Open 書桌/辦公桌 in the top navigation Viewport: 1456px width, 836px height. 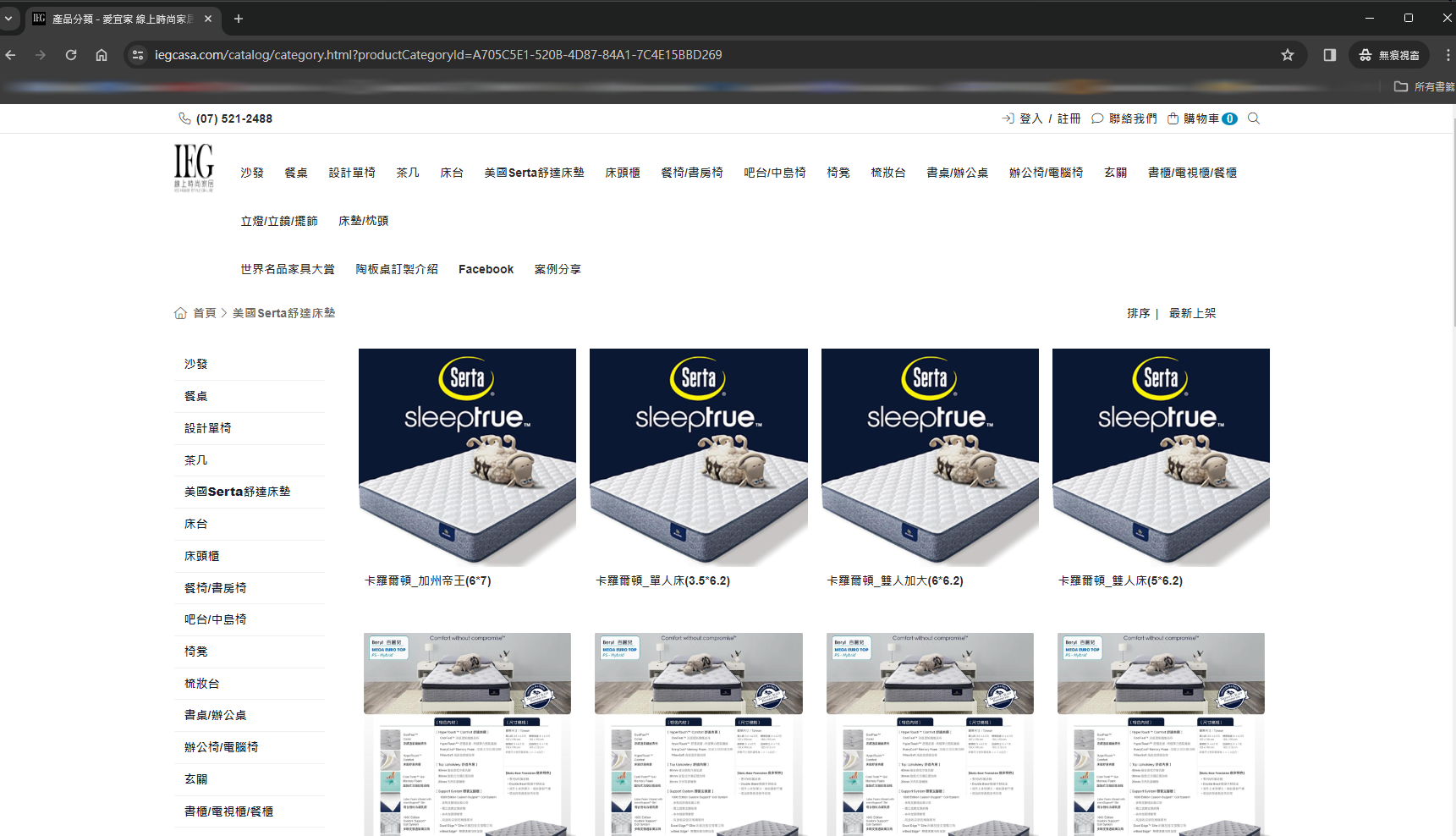click(x=958, y=173)
